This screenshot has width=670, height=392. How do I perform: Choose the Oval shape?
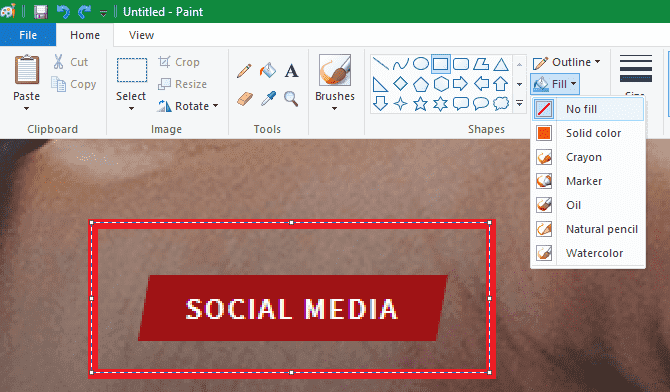420,64
